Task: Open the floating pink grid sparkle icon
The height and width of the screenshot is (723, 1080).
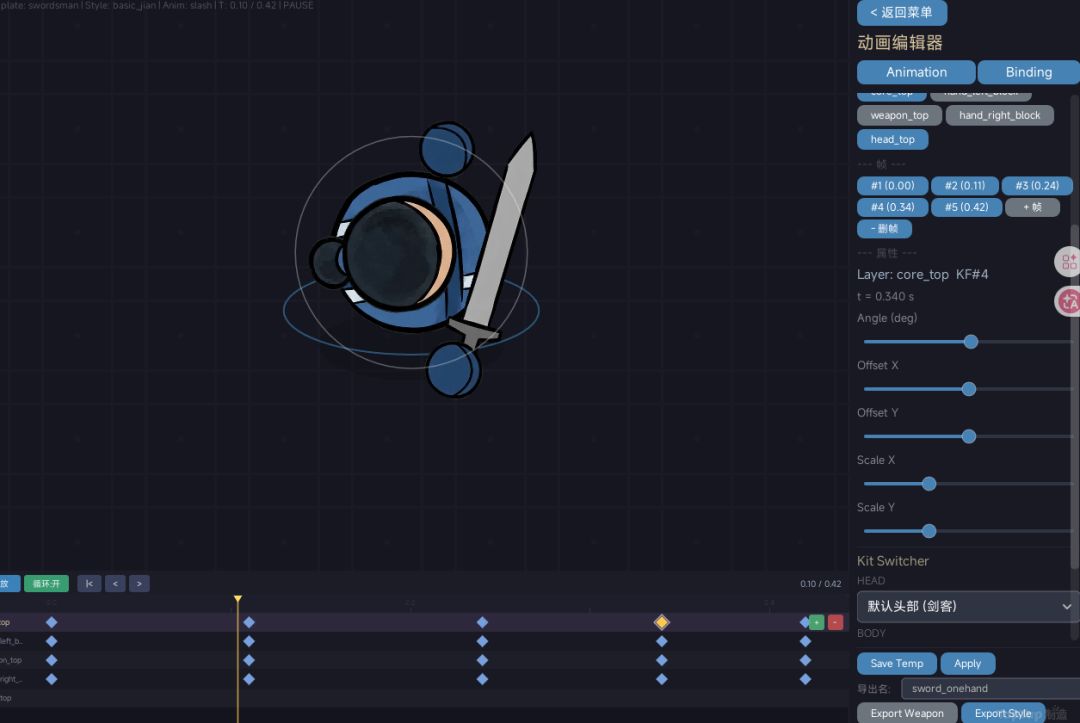Action: (x=1068, y=262)
